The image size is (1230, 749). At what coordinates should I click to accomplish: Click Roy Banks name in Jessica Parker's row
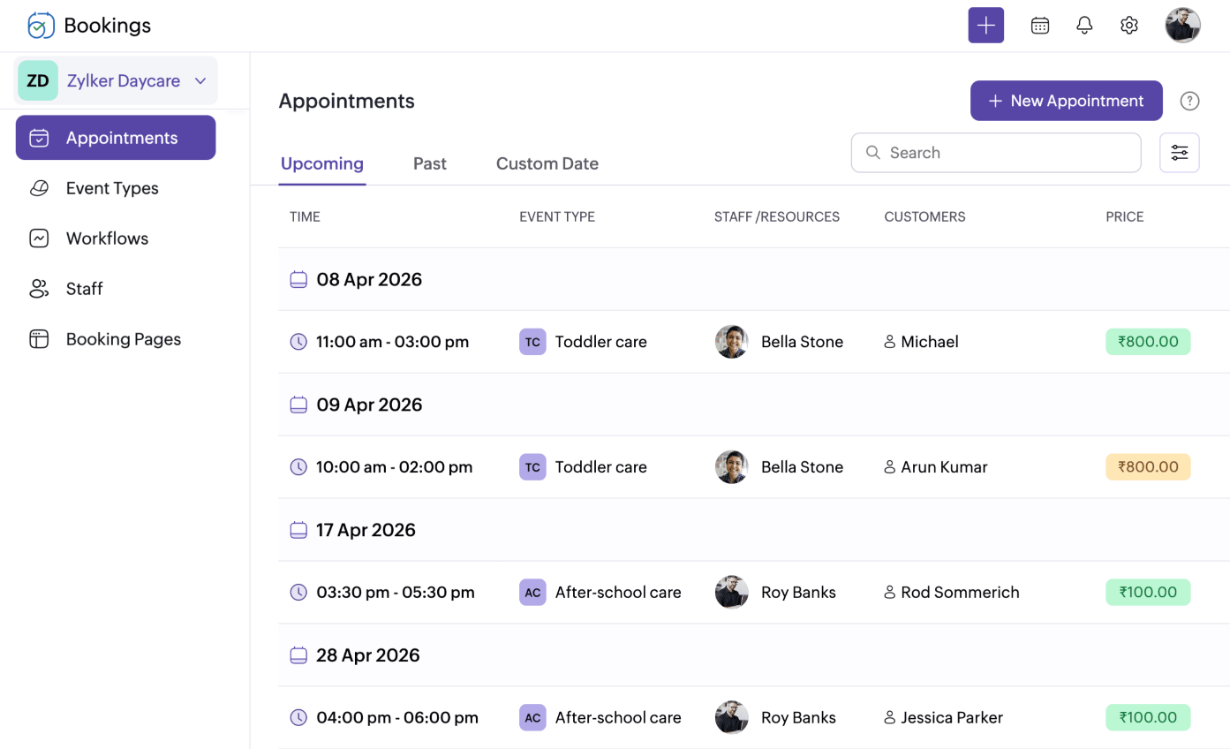tap(798, 717)
